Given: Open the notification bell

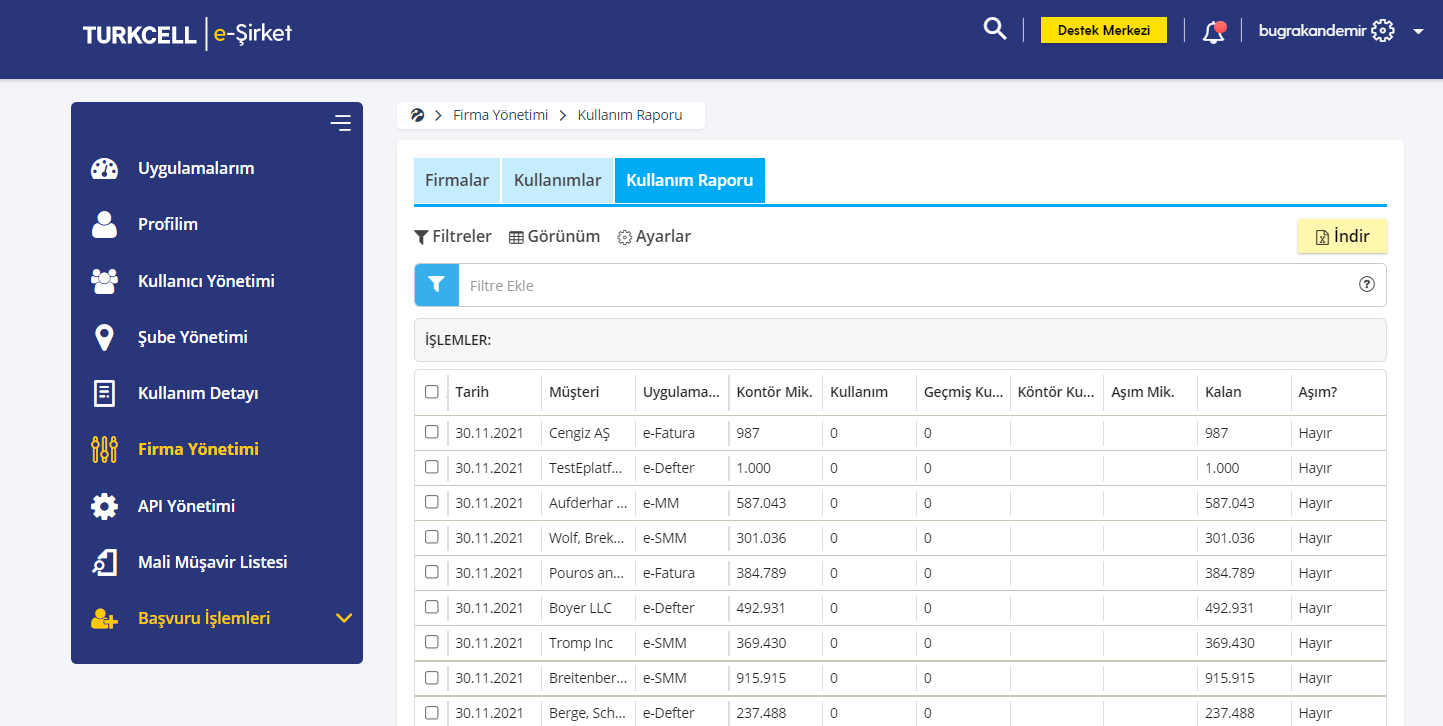Looking at the screenshot, I should (x=1213, y=32).
